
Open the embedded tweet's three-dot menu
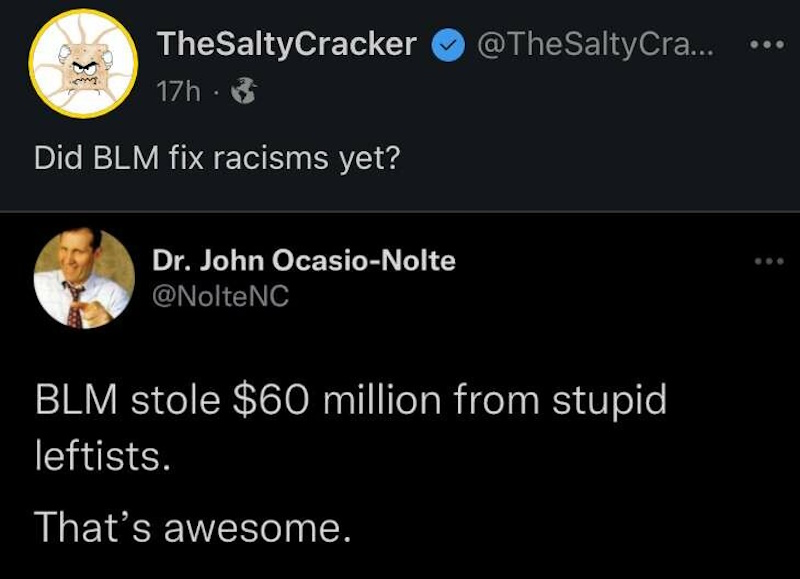(x=769, y=262)
